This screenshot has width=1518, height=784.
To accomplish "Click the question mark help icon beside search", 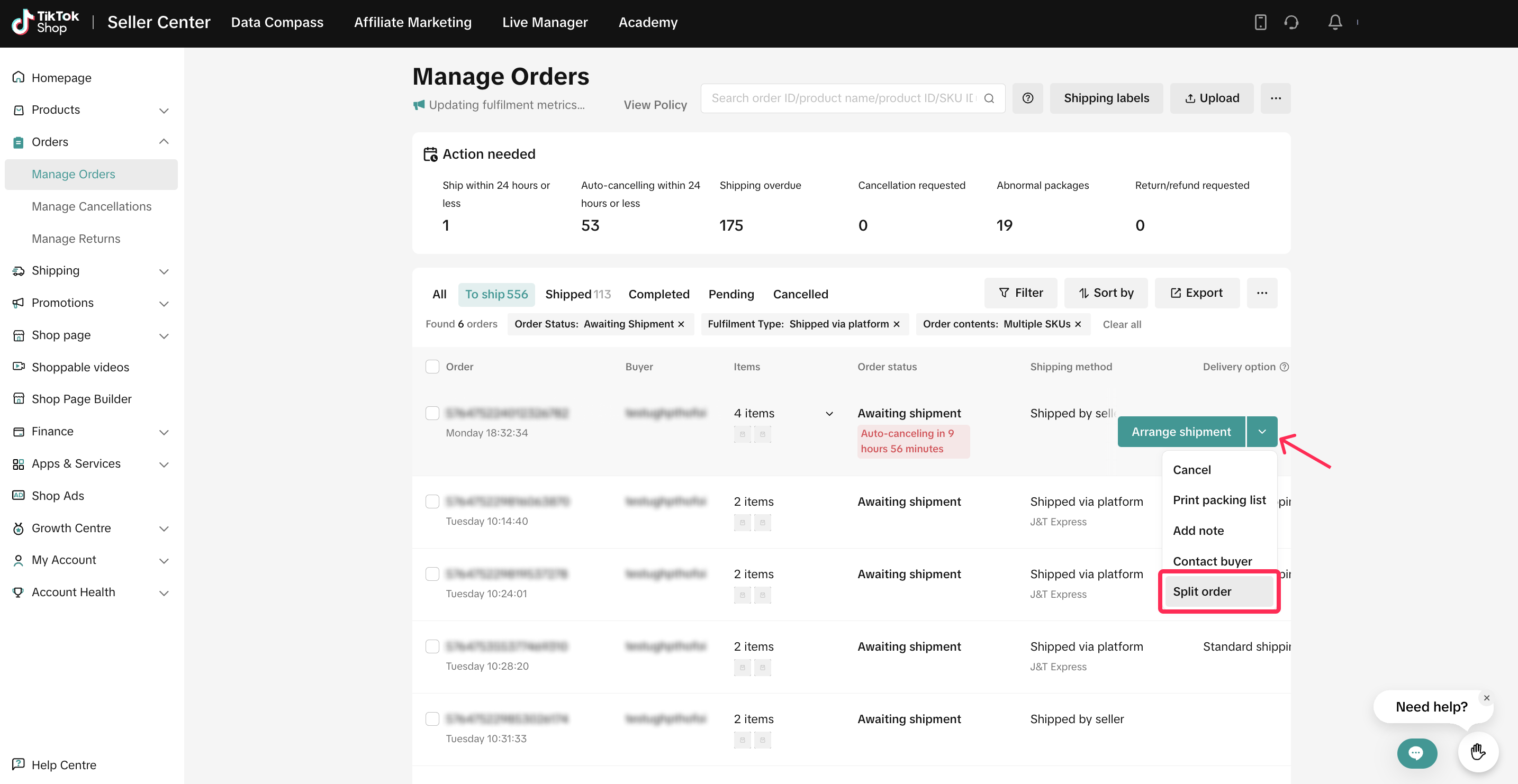I will [x=1027, y=98].
